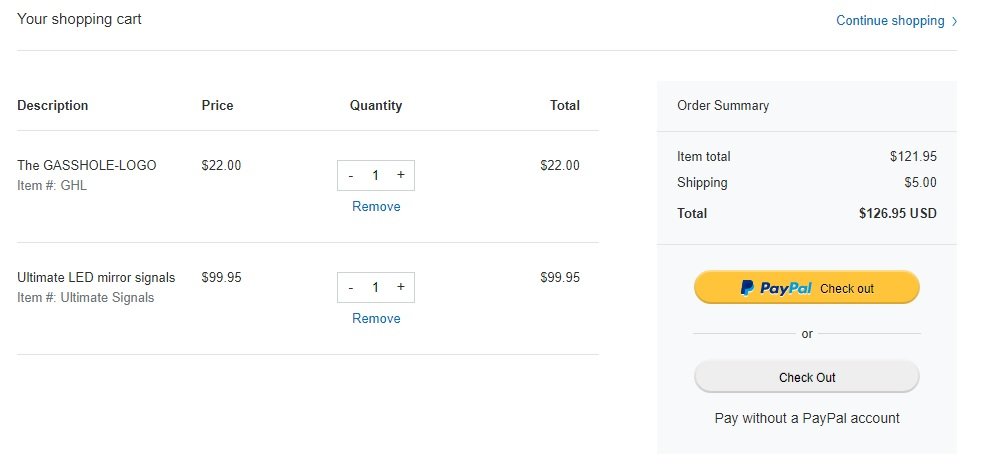This screenshot has height=468, width=989.
Task: Click the Your shopping cart title
Action: point(79,20)
